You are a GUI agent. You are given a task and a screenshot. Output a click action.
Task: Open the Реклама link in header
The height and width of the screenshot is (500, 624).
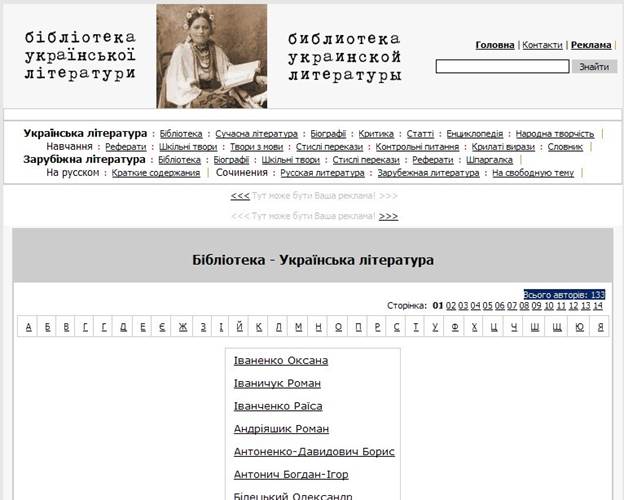click(591, 45)
